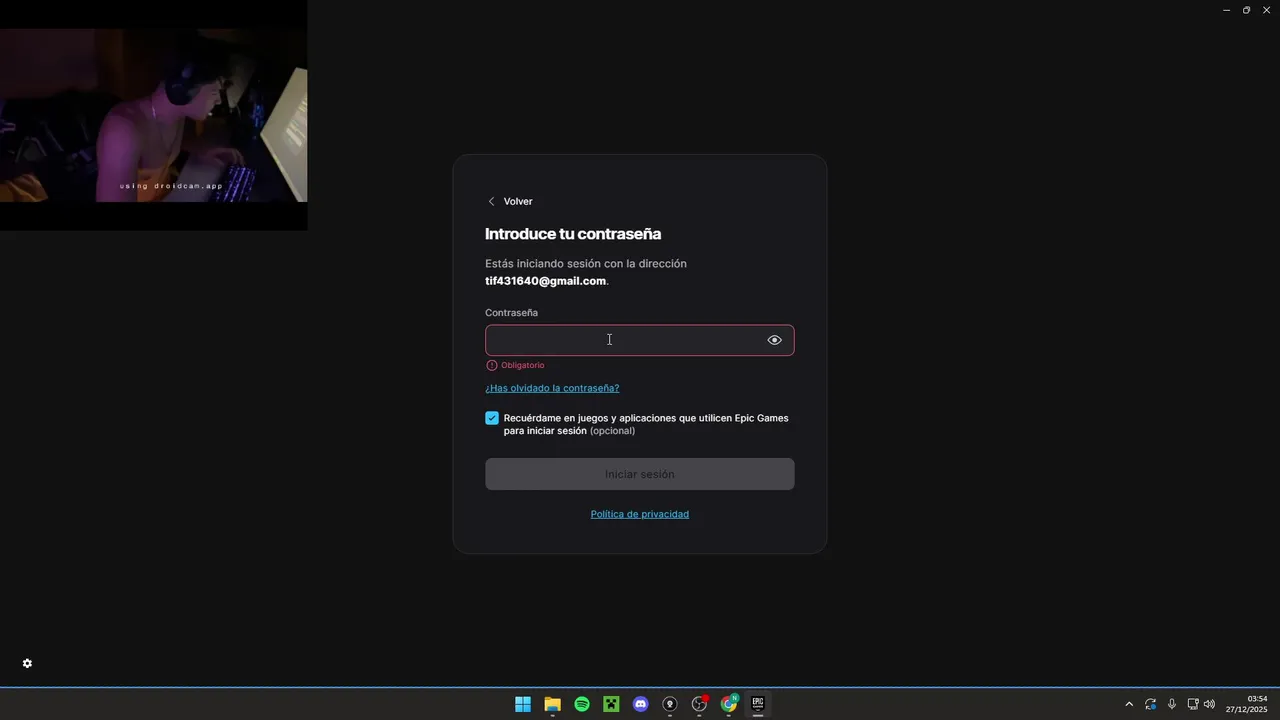Open the ¿Has olvidado la contraseña? link

[x=552, y=388]
